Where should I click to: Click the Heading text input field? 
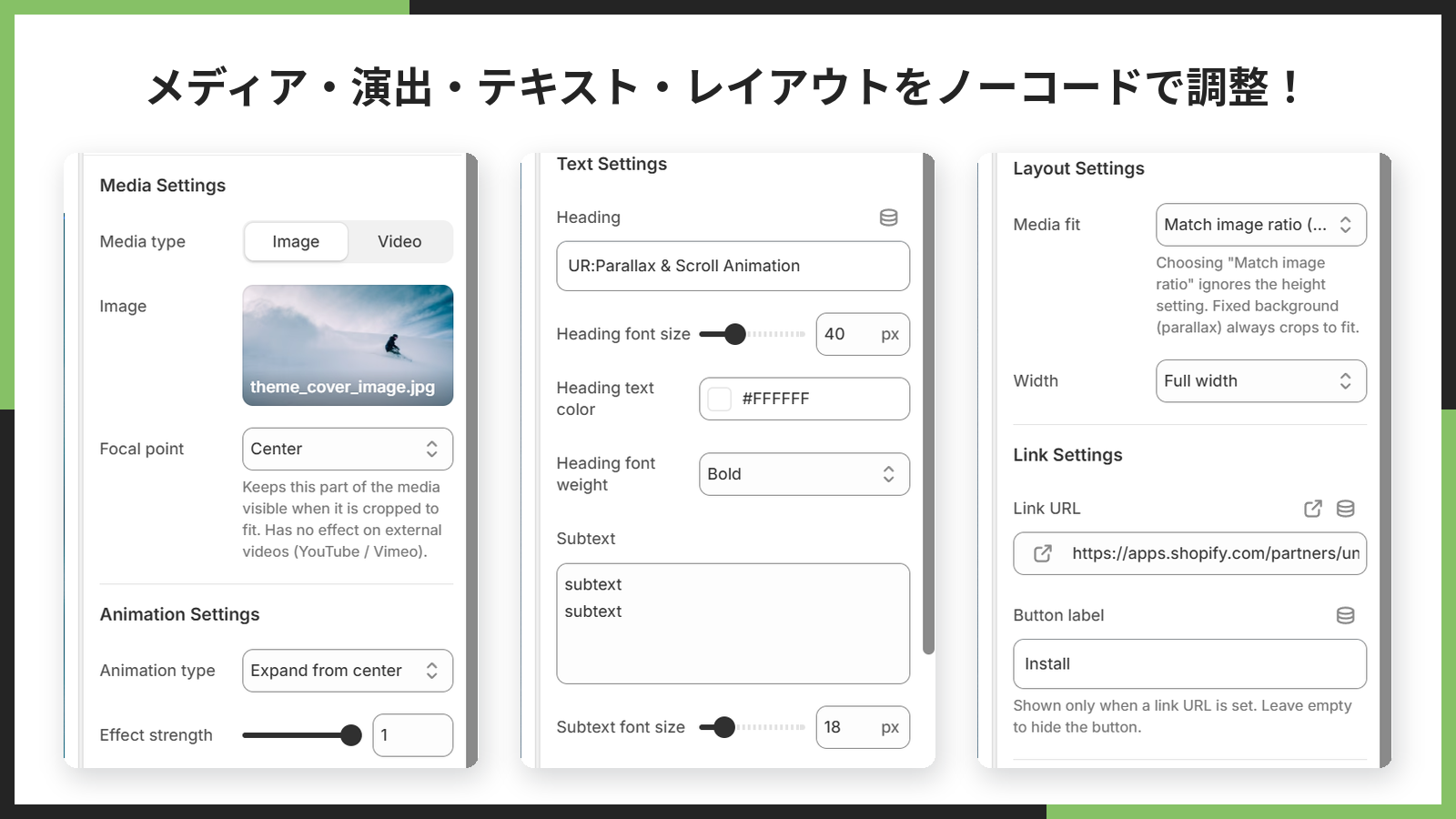click(x=733, y=266)
